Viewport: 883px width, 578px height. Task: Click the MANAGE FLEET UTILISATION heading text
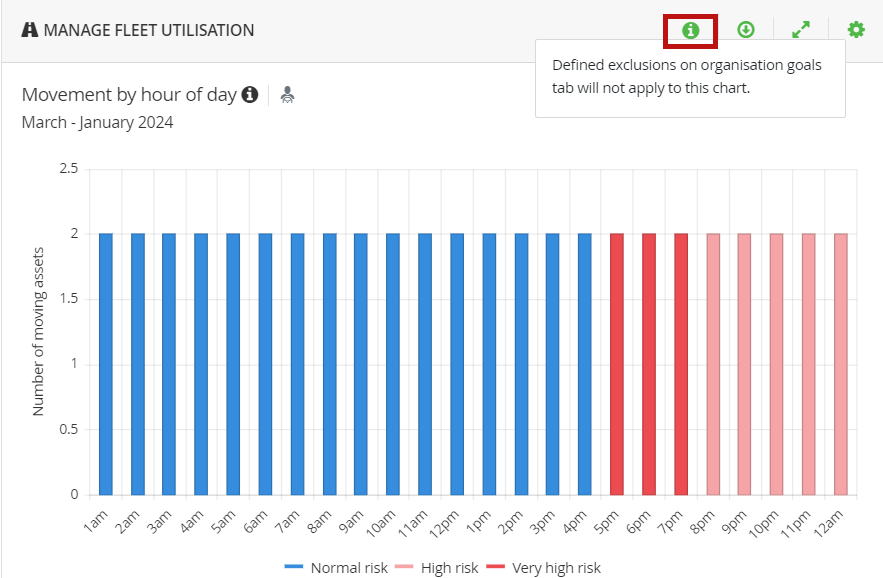point(149,30)
